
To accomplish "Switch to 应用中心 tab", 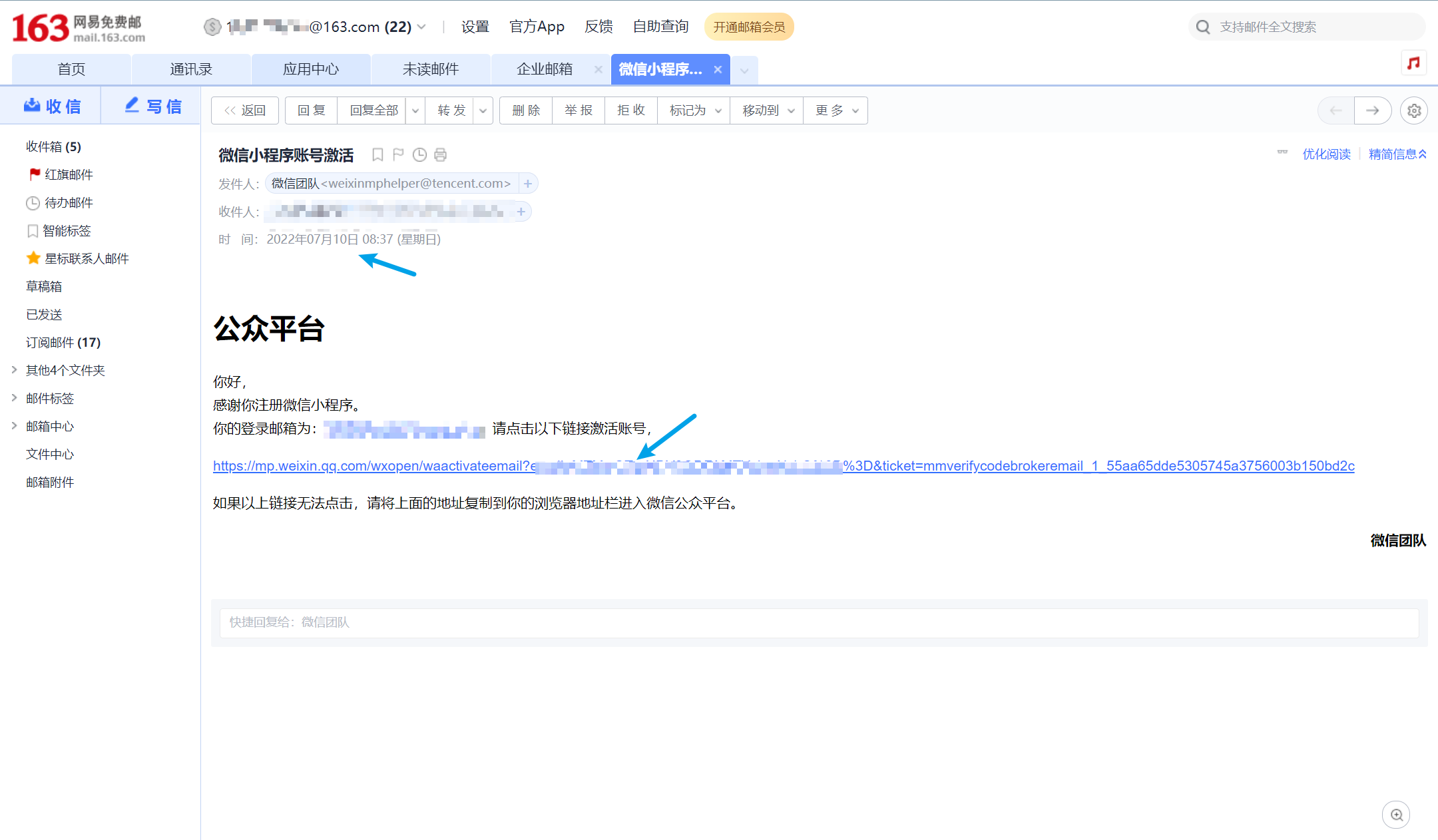I will (x=311, y=69).
